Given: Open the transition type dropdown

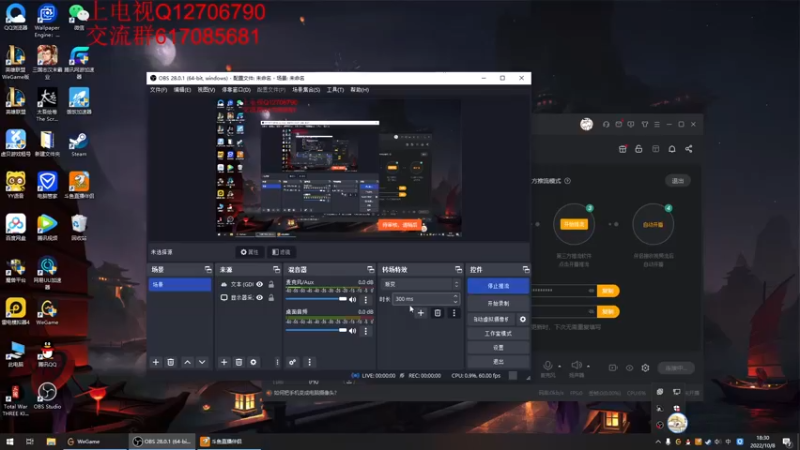Looking at the screenshot, I should click(x=420, y=284).
